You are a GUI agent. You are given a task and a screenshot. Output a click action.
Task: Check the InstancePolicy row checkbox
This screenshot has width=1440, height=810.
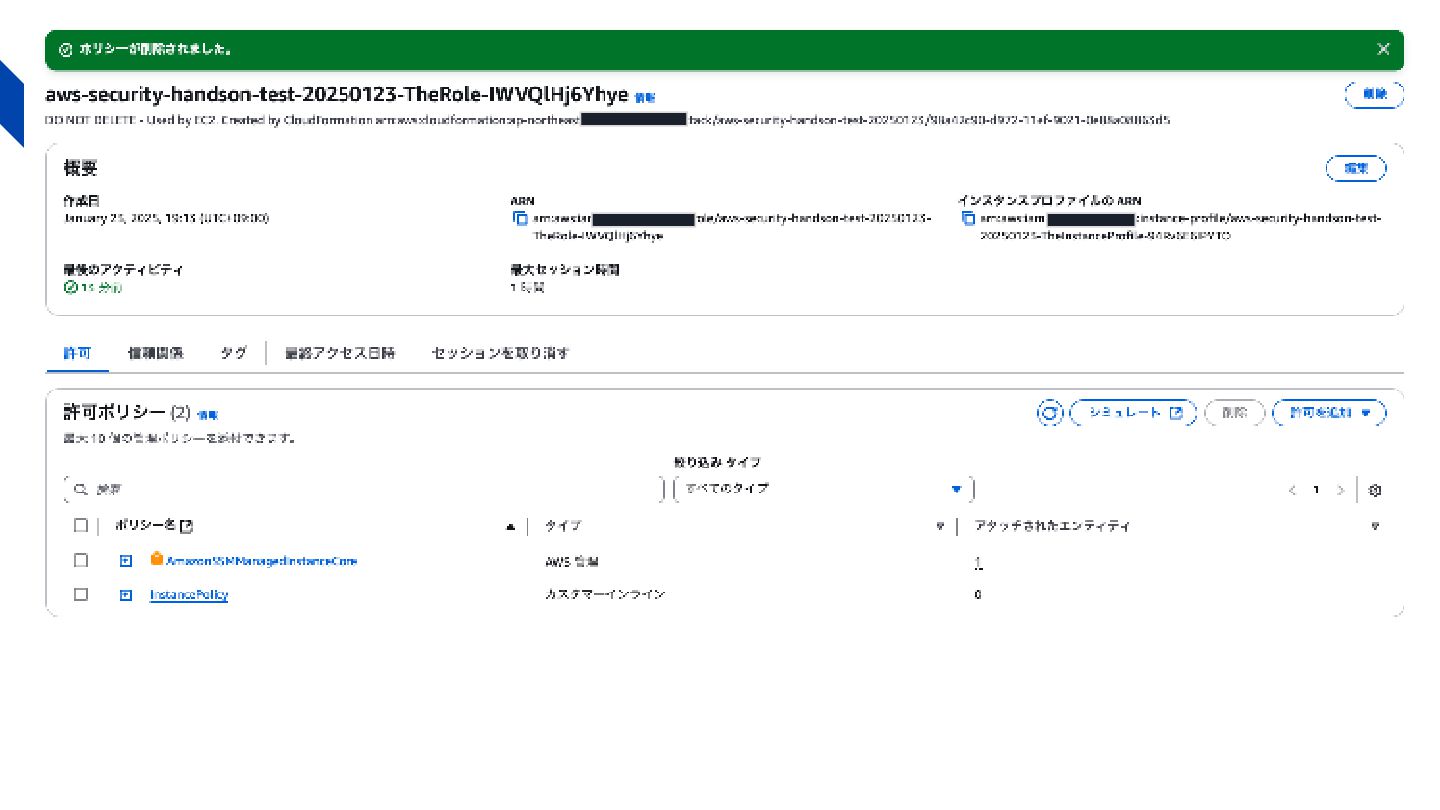(x=81, y=594)
